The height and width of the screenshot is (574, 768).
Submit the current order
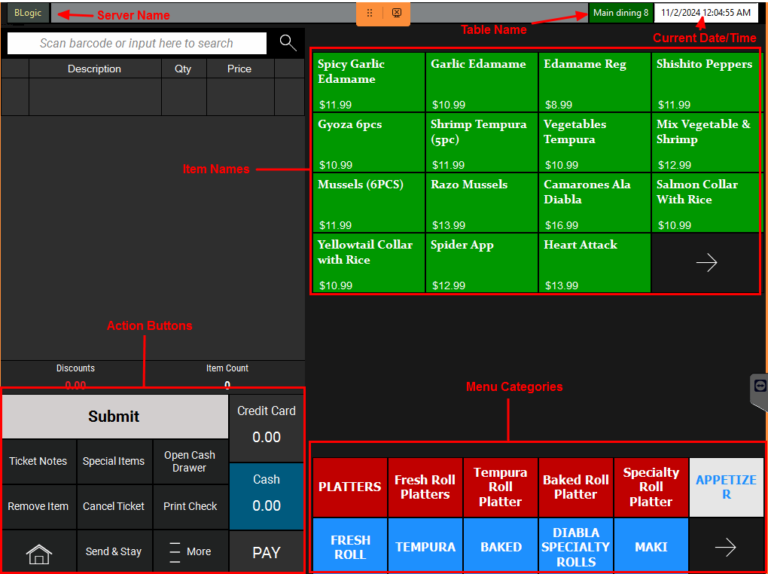pos(115,416)
